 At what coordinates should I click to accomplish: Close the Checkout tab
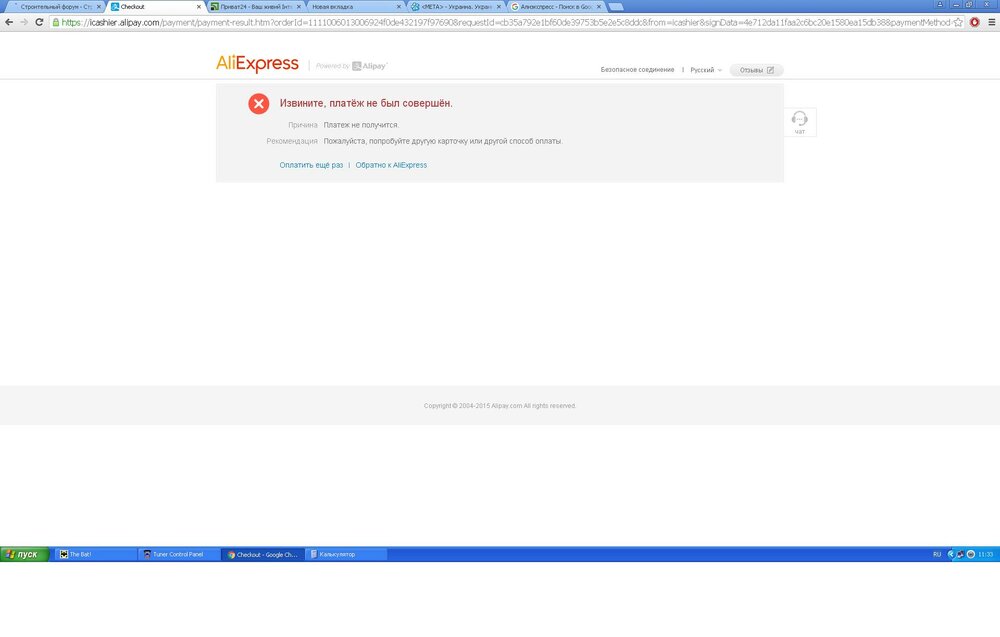pos(199,7)
